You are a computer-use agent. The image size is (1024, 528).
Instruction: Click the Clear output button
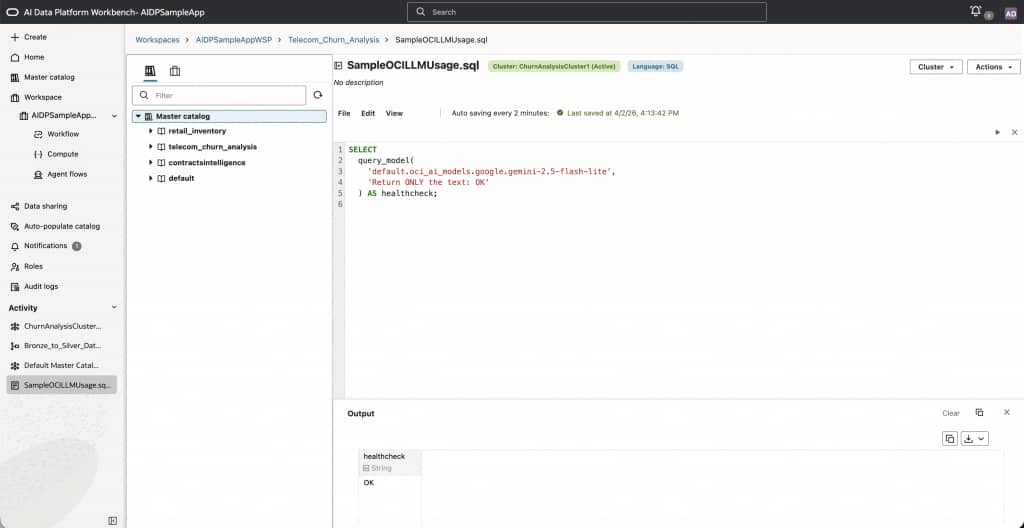pos(950,413)
